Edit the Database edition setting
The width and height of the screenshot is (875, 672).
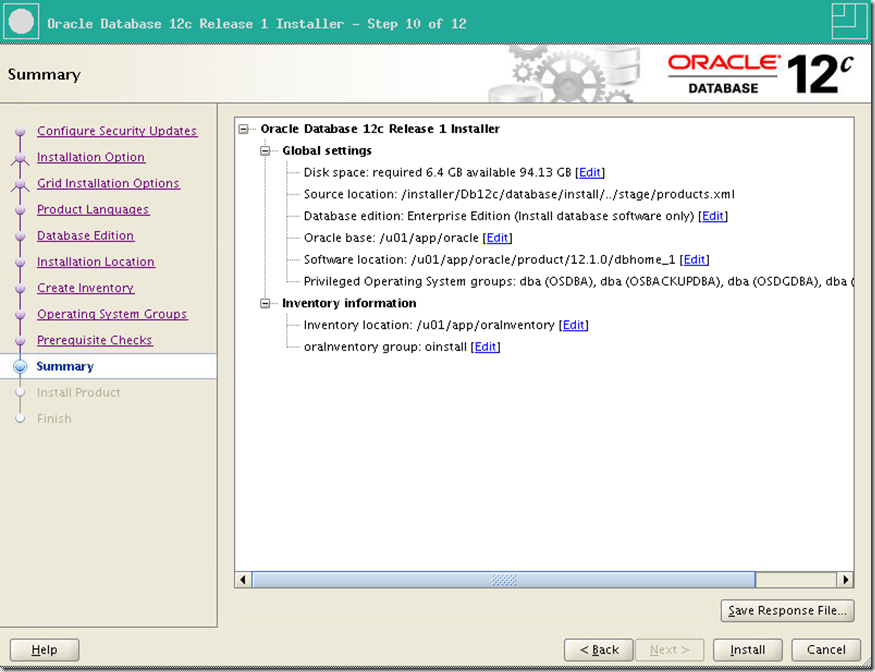713,216
